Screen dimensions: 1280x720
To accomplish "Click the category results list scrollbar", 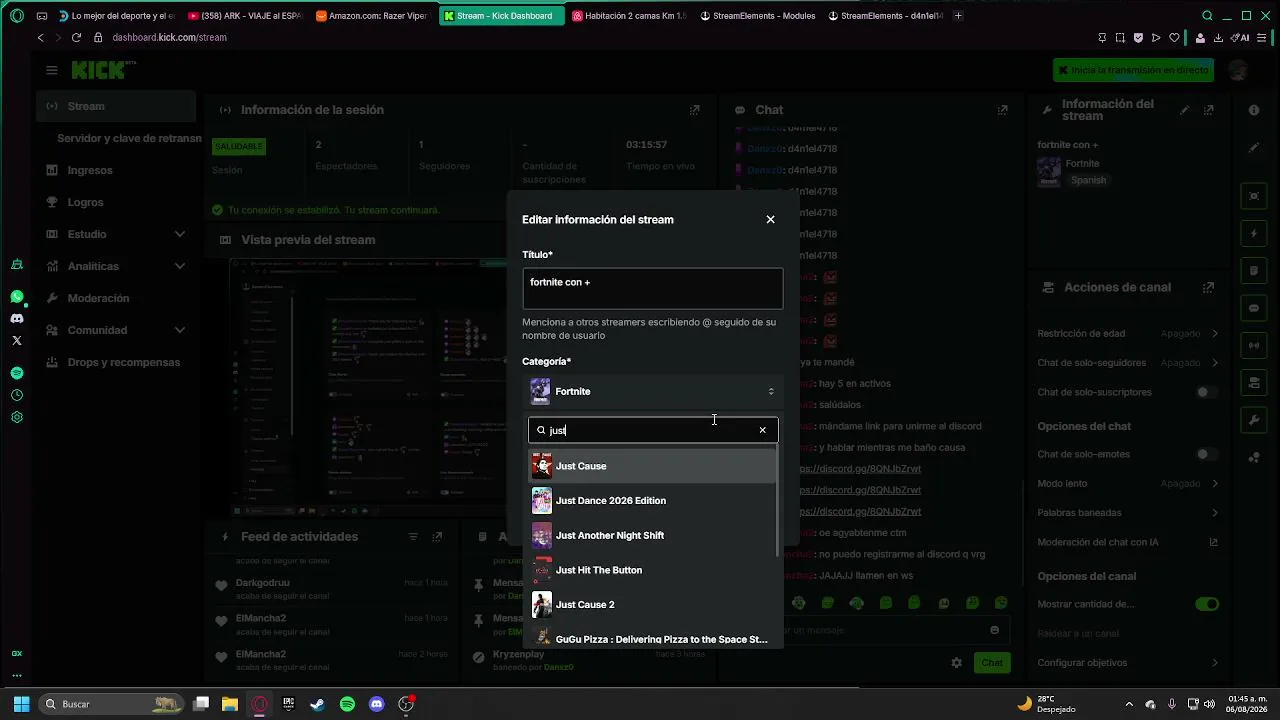I will [x=778, y=503].
